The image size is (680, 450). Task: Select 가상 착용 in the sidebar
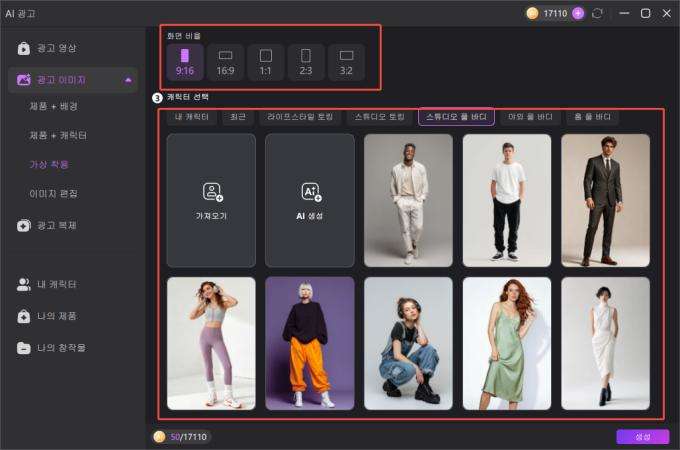pos(49,164)
